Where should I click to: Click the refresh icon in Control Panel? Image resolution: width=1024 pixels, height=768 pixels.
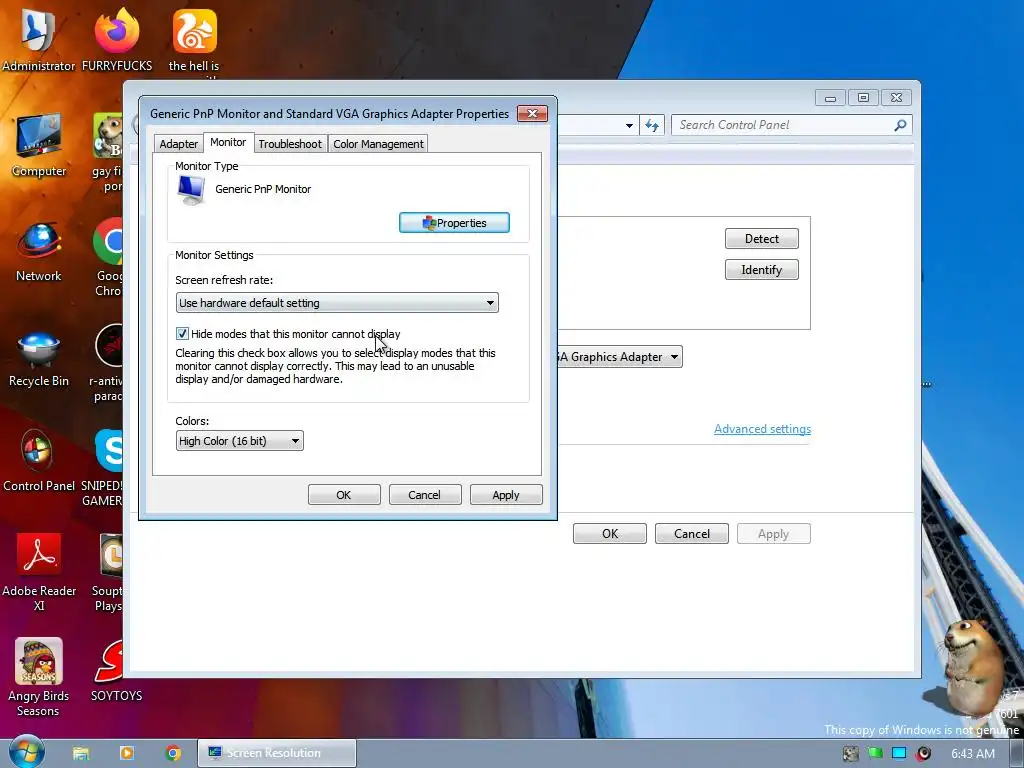coord(652,125)
